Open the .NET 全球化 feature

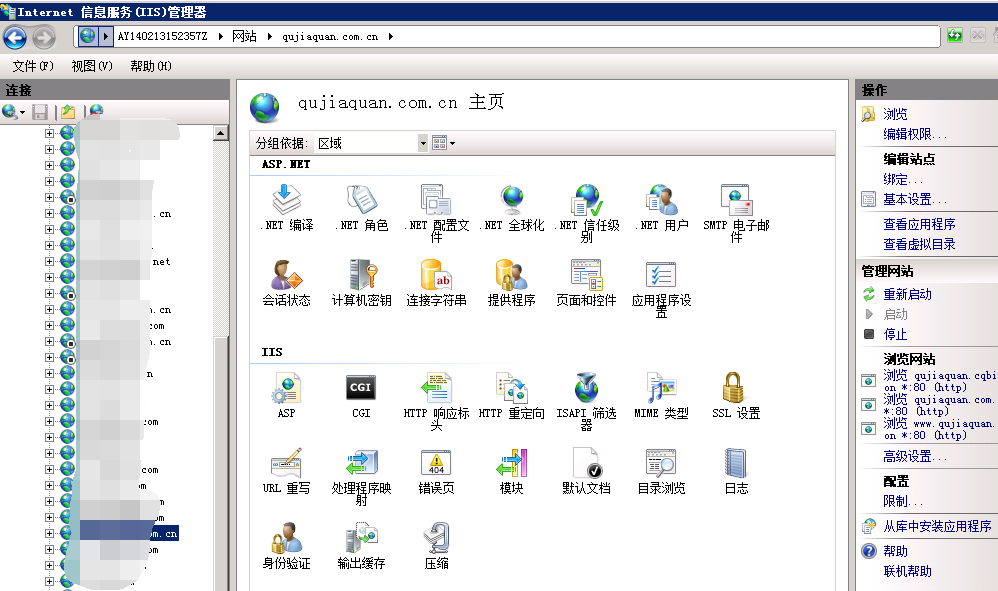click(x=512, y=207)
